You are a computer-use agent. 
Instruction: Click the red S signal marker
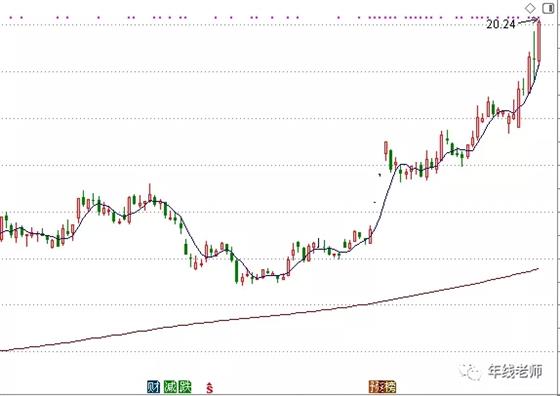pos(210,387)
